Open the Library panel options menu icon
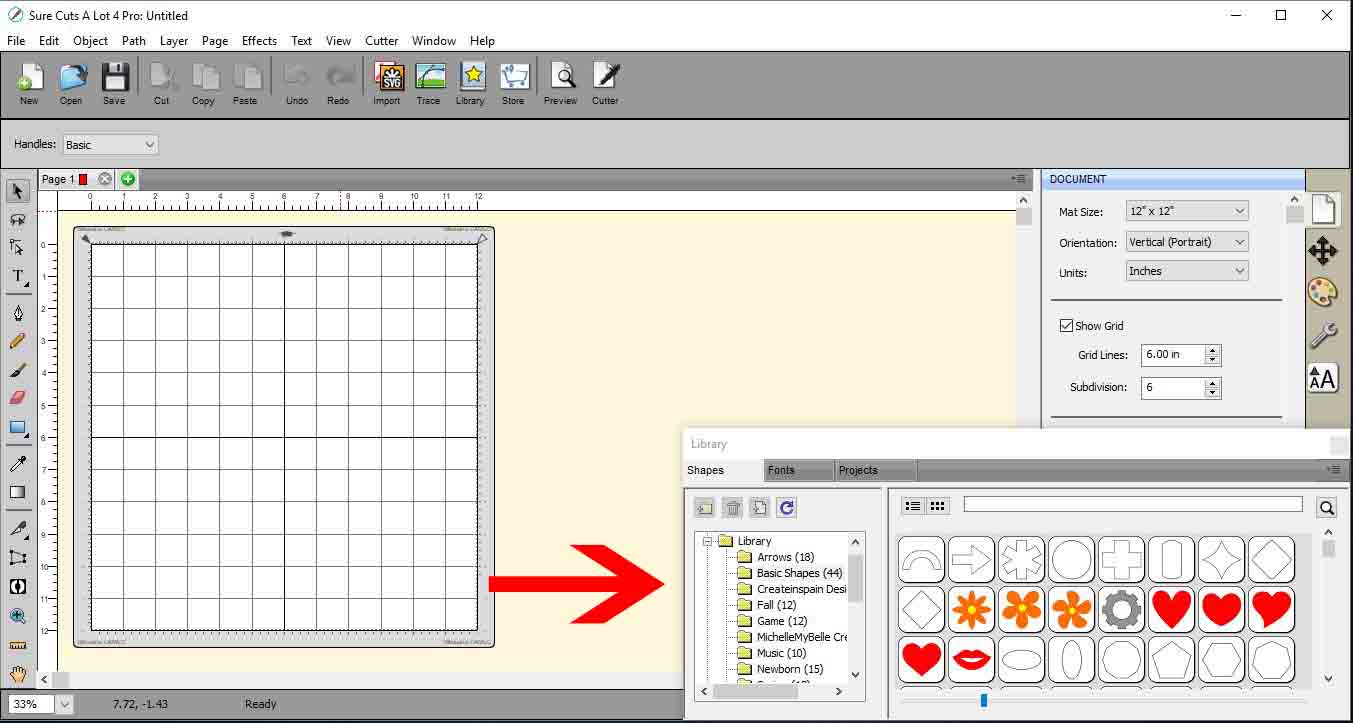Image resolution: width=1353 pixels, height=723 pixels. pos(1333,470)
